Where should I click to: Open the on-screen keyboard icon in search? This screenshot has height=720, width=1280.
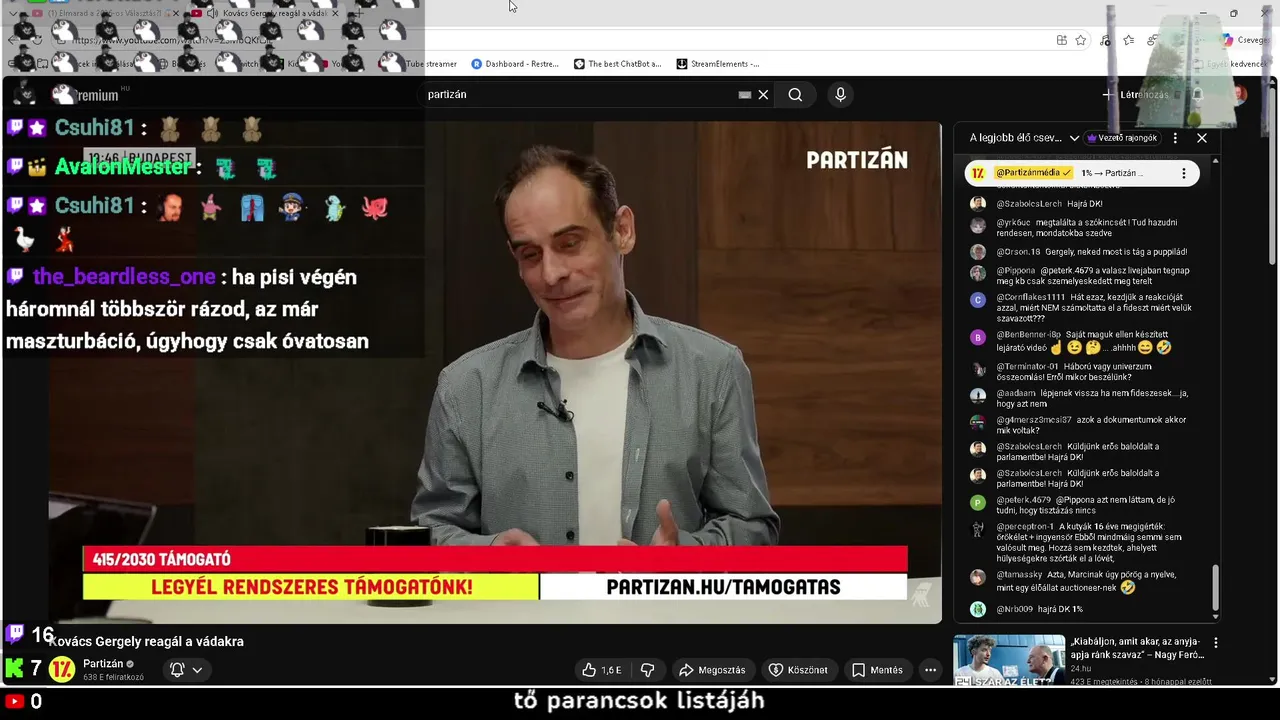coord(744,95)
